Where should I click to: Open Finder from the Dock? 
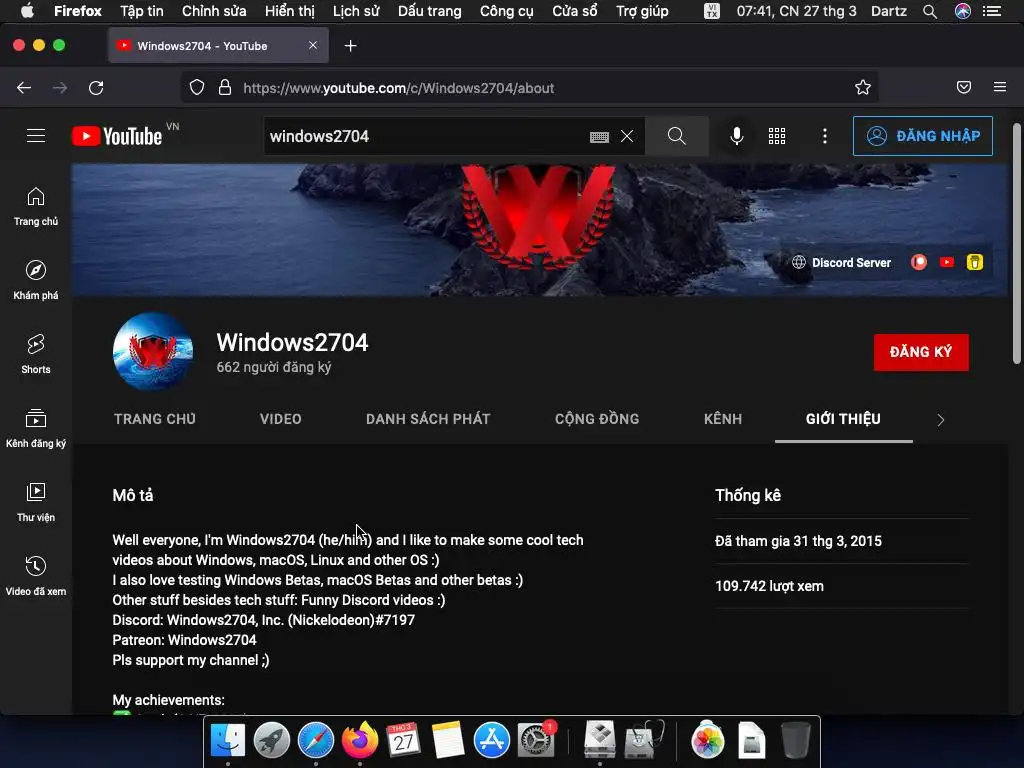228,740
